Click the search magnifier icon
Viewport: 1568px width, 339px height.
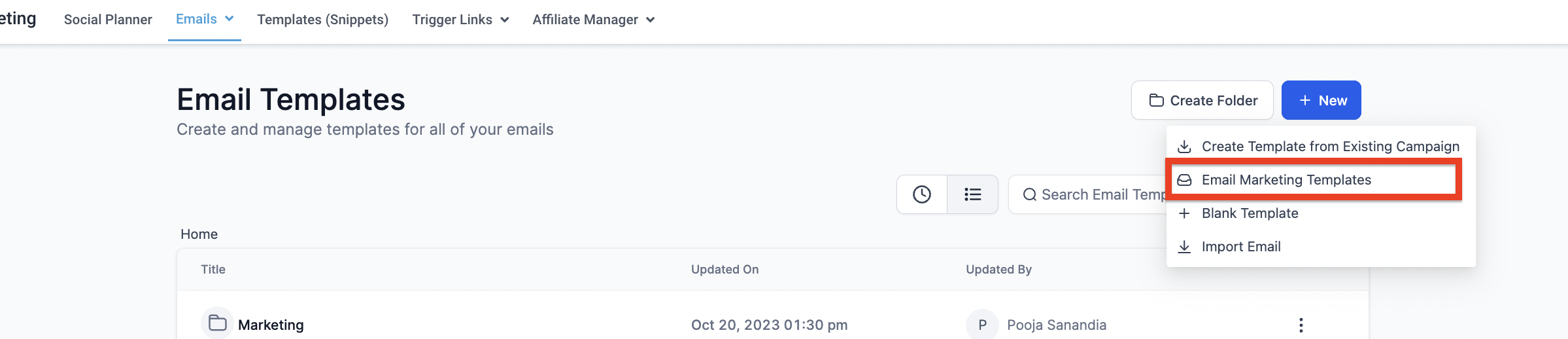point(1029,194)
